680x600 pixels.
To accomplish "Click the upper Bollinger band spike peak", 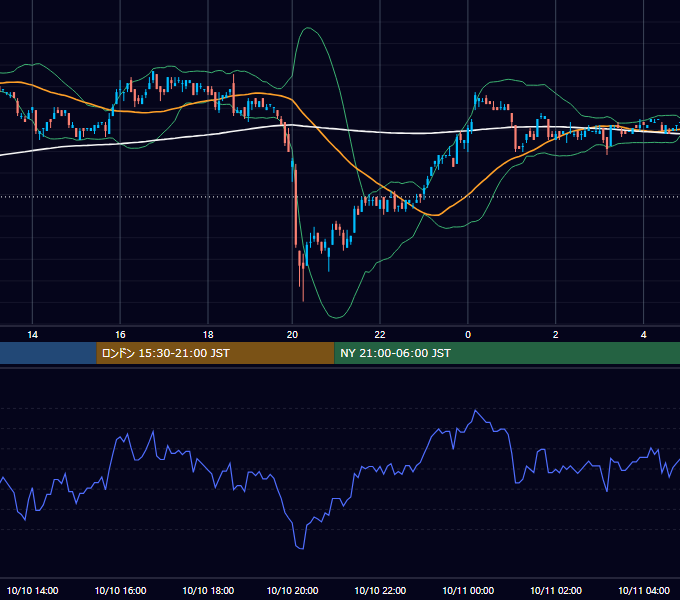I will pos(308,29).
